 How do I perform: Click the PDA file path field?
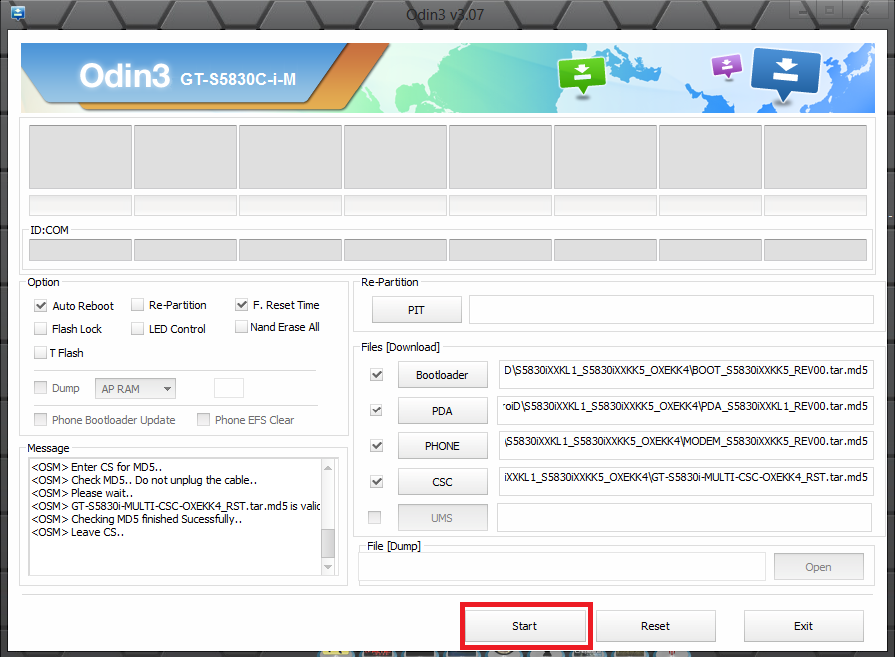point(686,410)
